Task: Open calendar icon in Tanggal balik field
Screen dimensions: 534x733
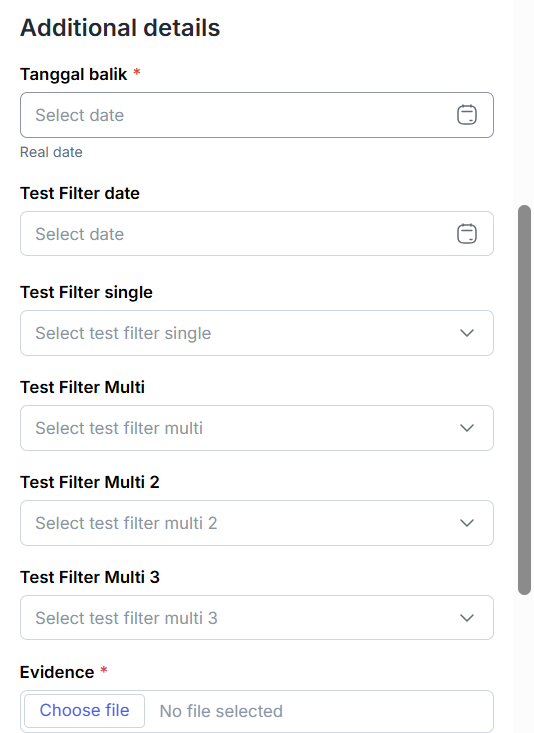Action: tap(467, 115)
